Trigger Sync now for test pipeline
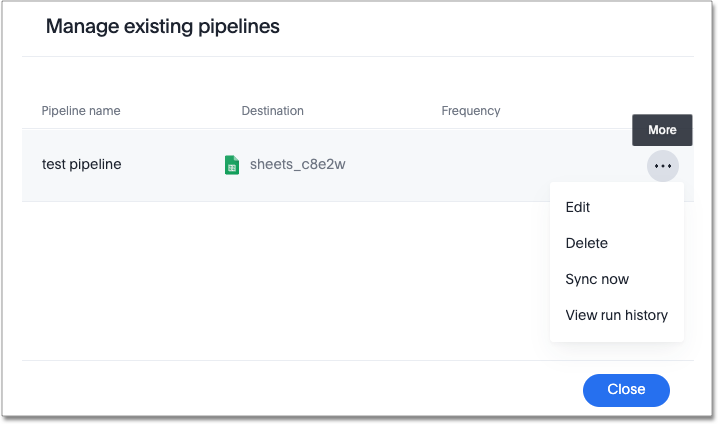The height and width of the screenshot is (424, 718). click(597, 279)
